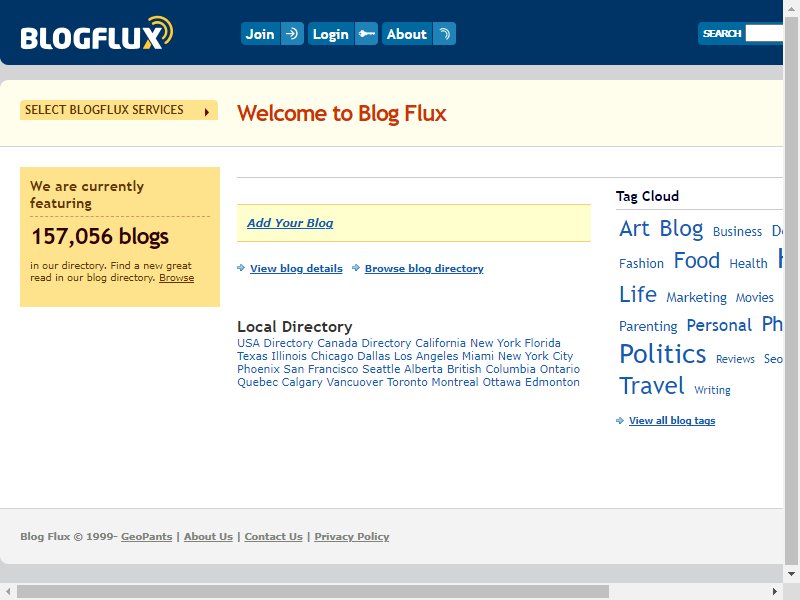The width and height of the screenshot is (800, 600).
Task: Expand the Select BlogFlux Services menu
Action: pos(119,110)
